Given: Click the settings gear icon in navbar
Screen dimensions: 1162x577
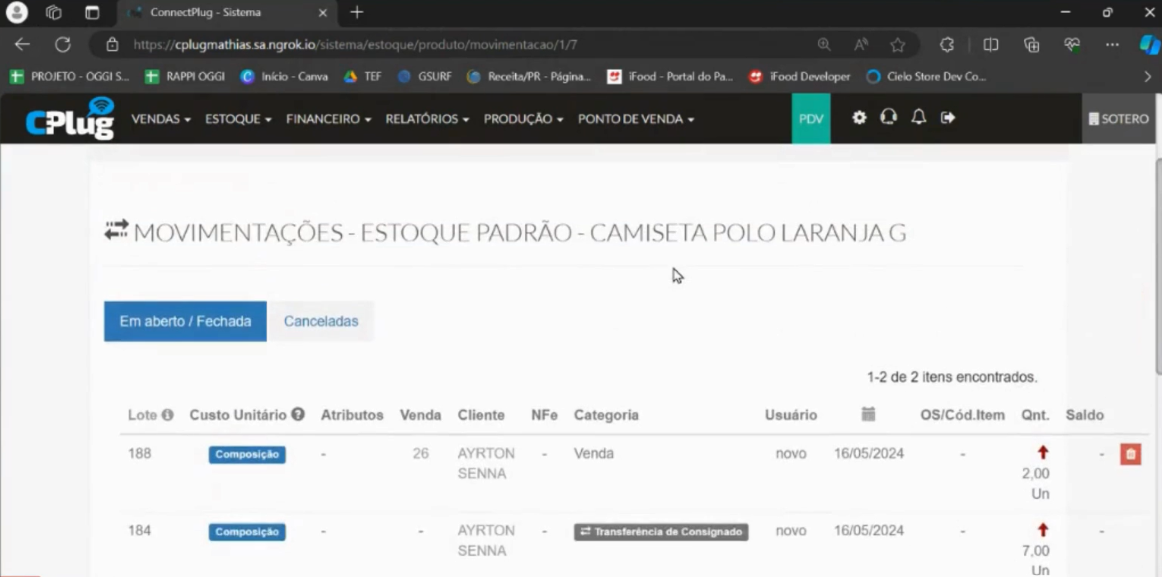Looking at the screenshot, I should 859,118.
